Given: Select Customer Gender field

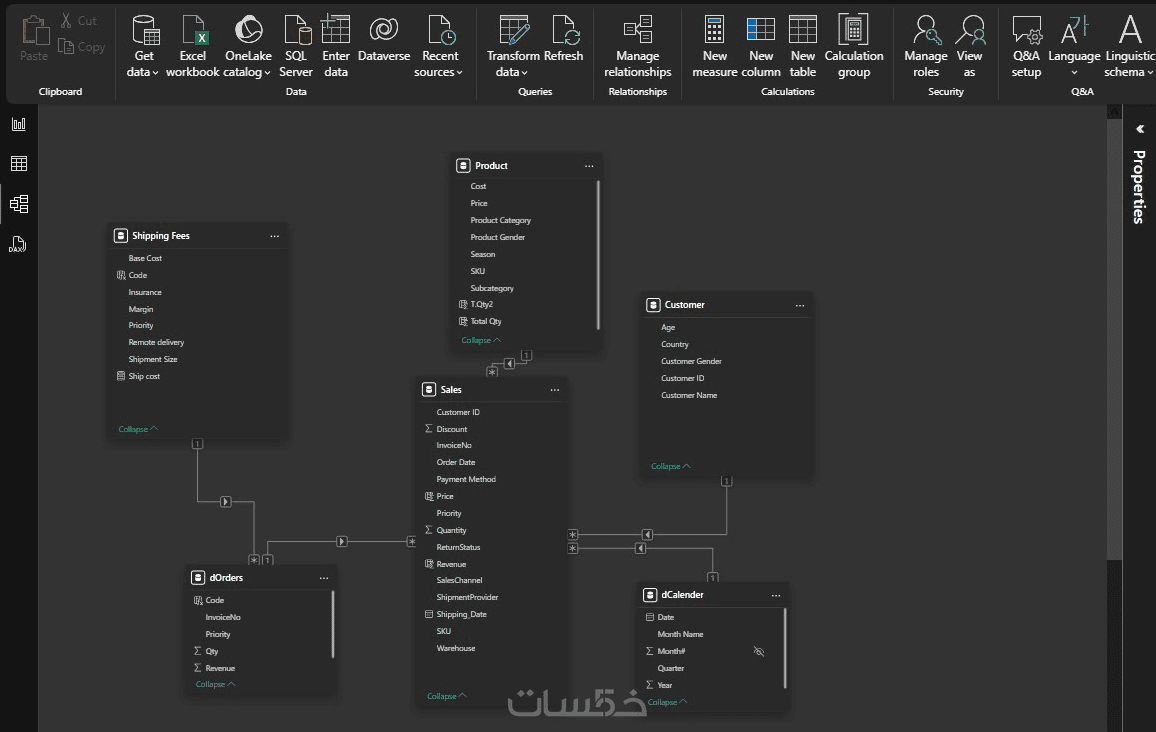Looking at the screenshot, I should (691, 361).
